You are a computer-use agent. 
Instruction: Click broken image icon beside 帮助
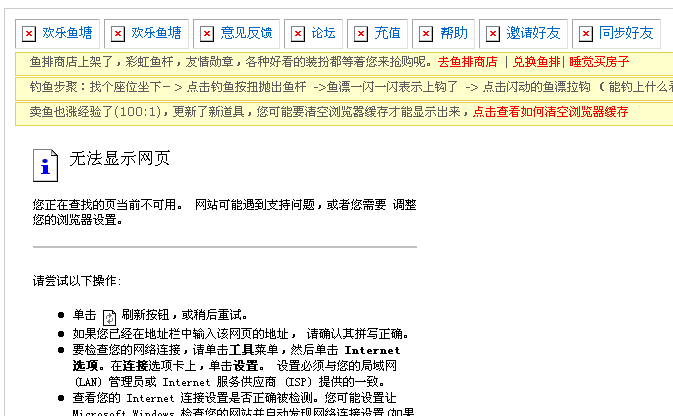426,33
